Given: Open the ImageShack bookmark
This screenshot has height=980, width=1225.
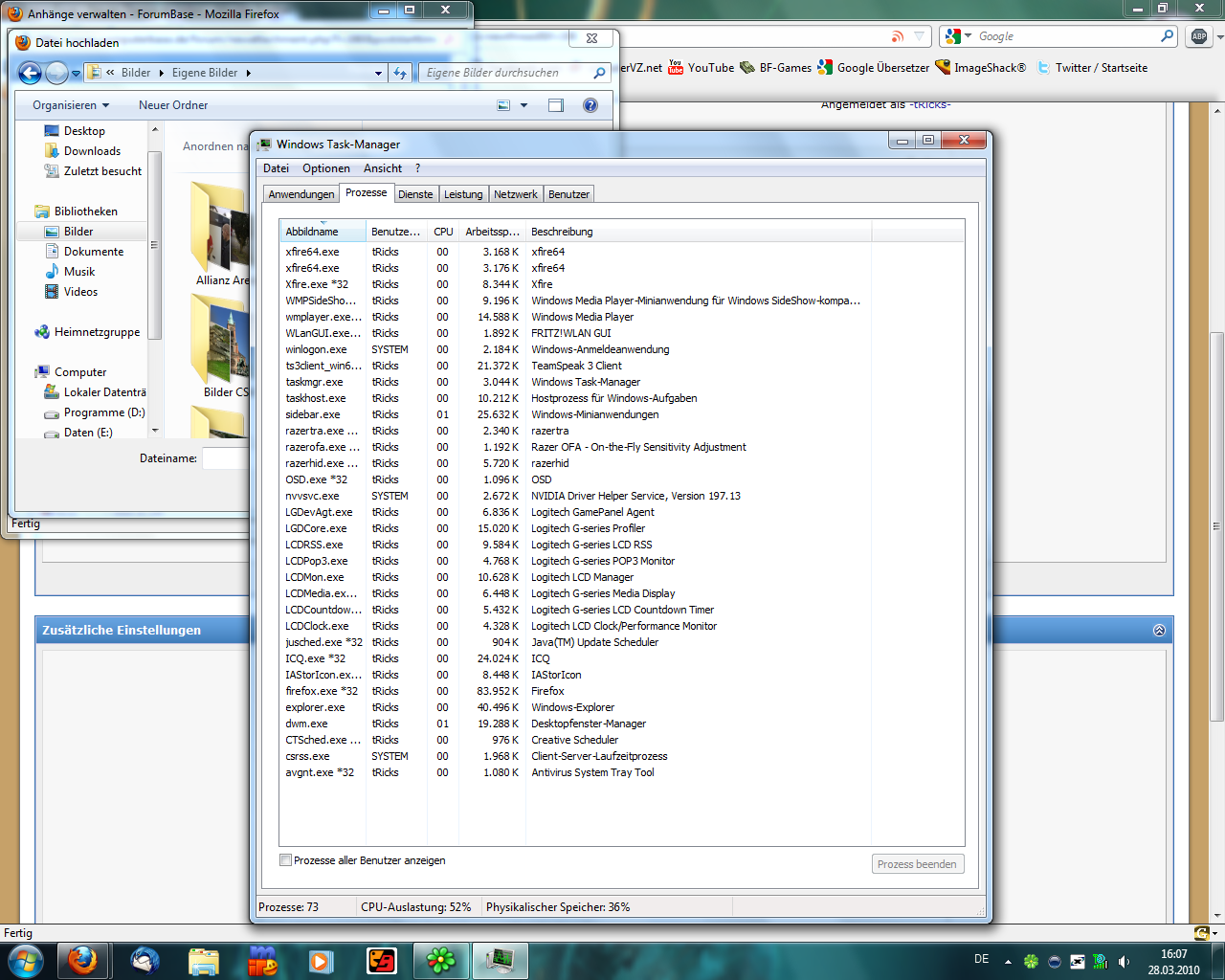Looking at the screenshot, I should pyautogui.click(x=981, y=68).
